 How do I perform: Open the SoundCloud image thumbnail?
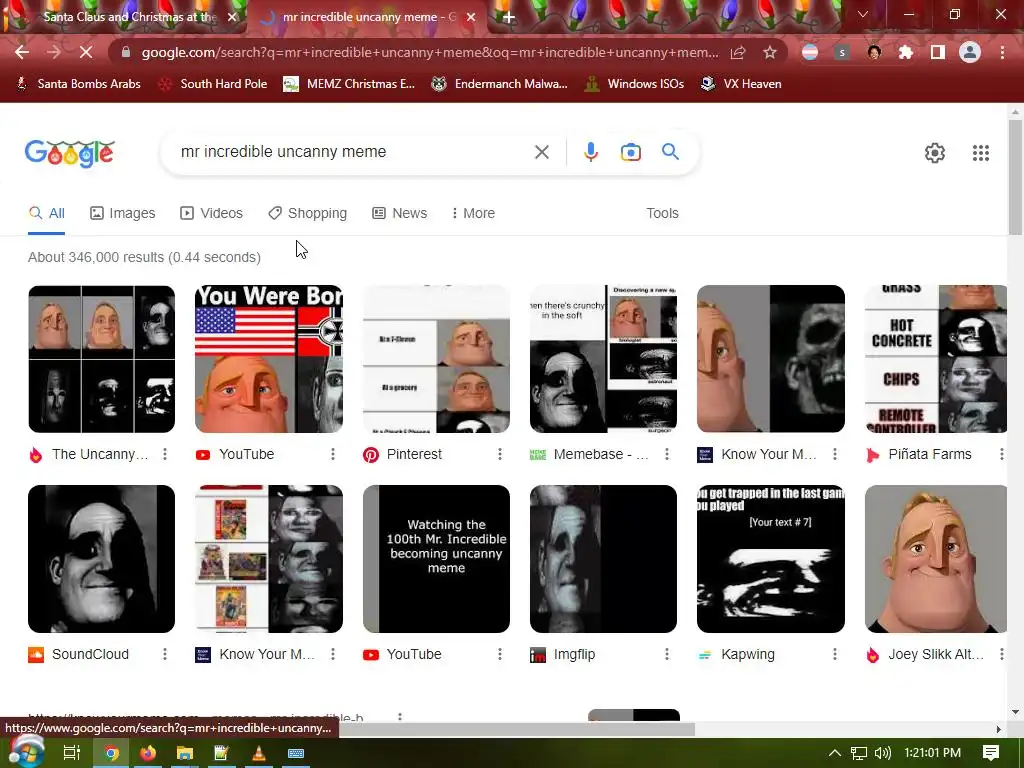click(x=101, y=558)
